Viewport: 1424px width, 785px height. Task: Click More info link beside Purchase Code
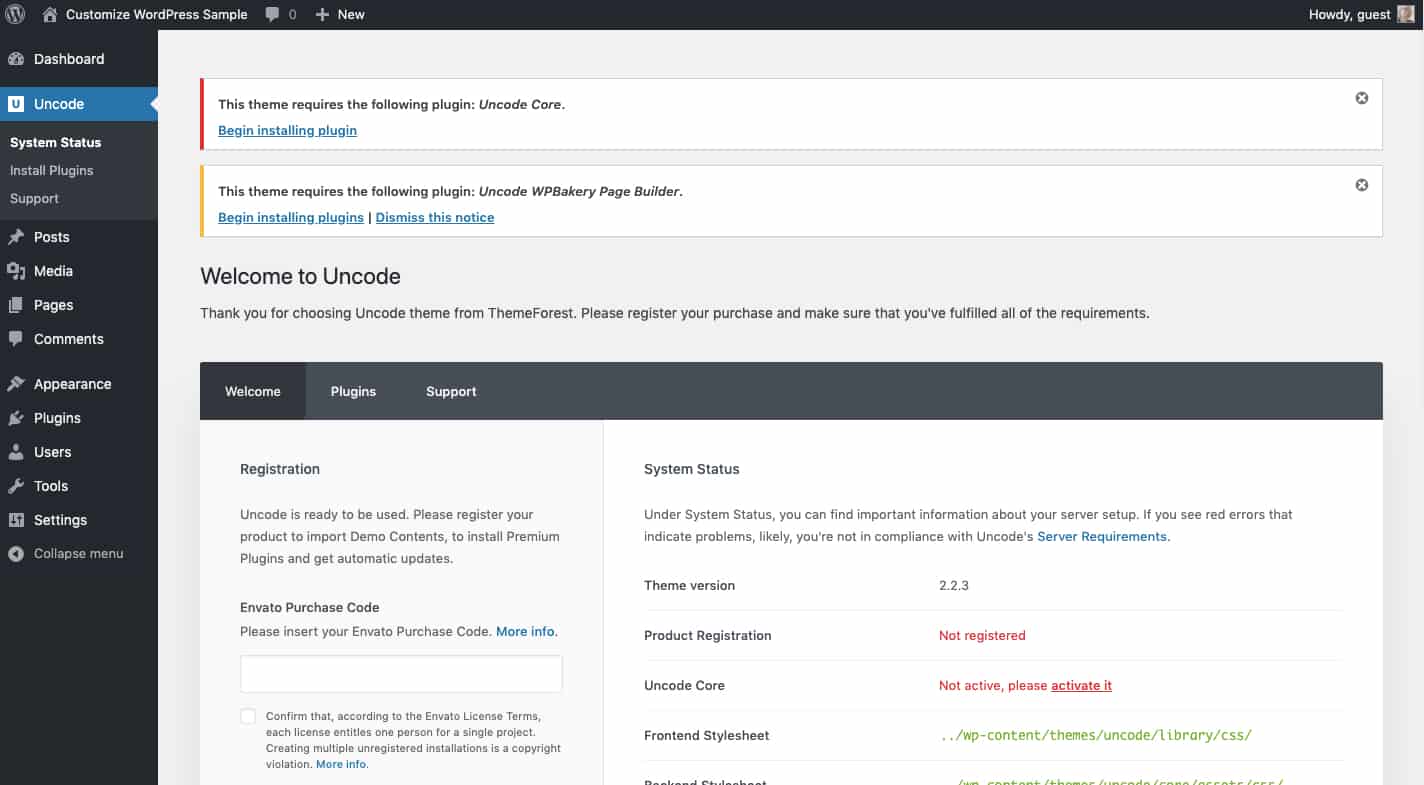(x=525, y=632)
